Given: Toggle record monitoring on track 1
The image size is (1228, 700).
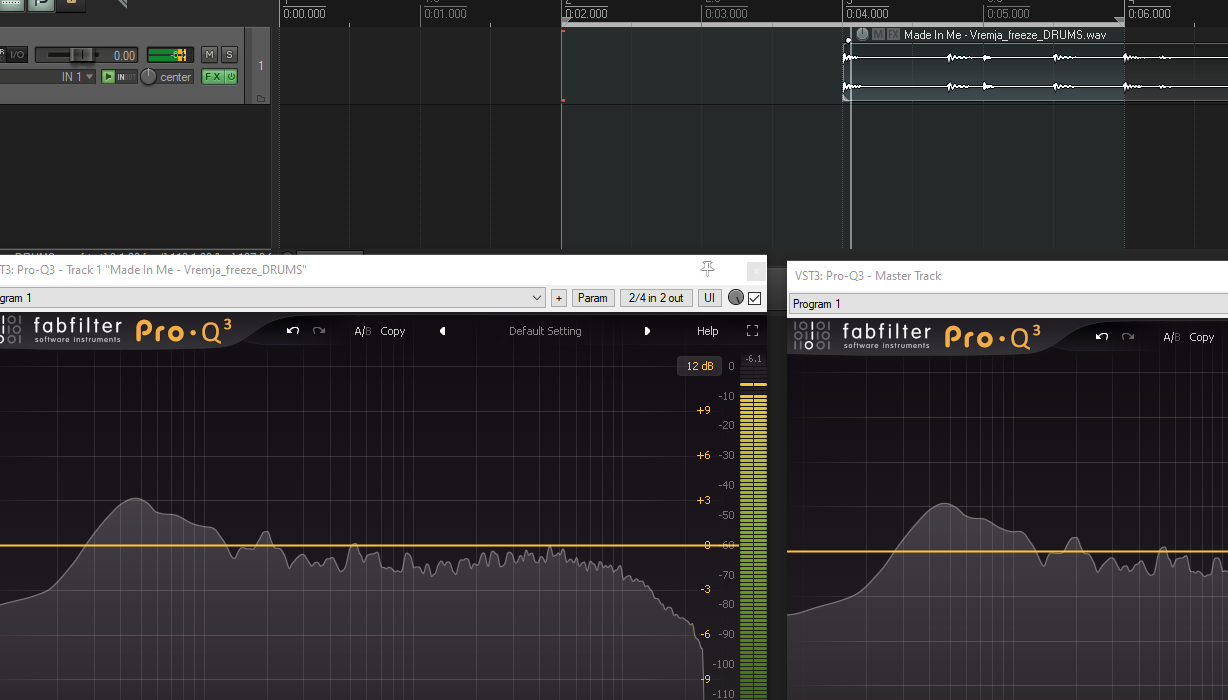Looking at the screenshot, I should (109, 77).
